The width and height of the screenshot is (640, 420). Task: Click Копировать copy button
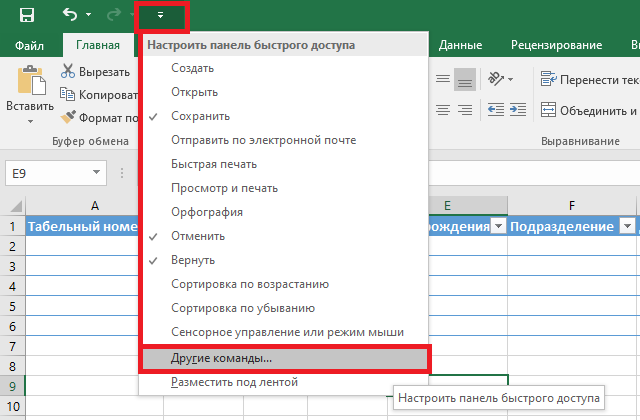coord(98,95)
